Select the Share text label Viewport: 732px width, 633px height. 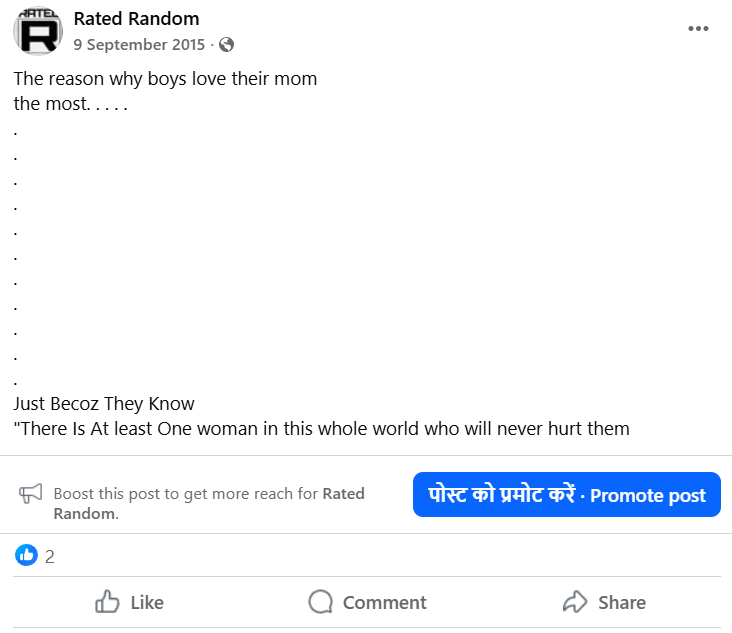pyautogui.click(x=621, y=602)
